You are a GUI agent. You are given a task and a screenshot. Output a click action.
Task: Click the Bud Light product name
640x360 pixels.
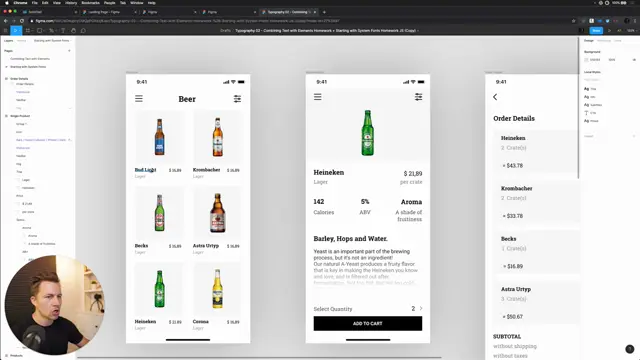coord(145,169)
